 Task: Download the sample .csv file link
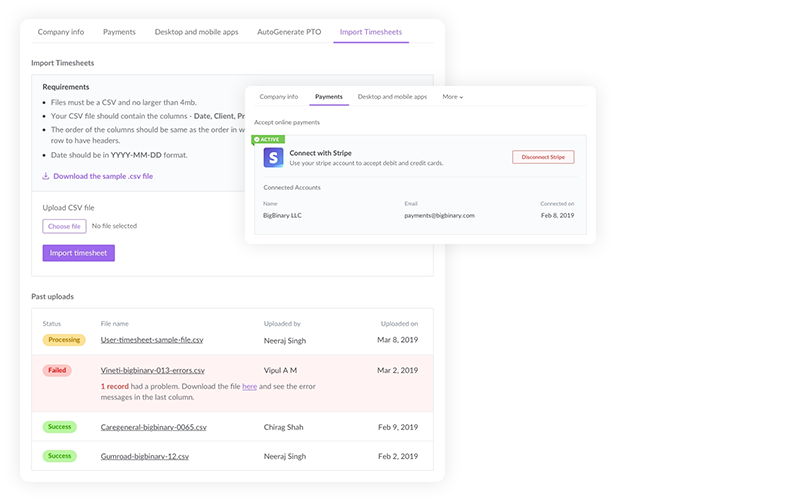[103, 176]
